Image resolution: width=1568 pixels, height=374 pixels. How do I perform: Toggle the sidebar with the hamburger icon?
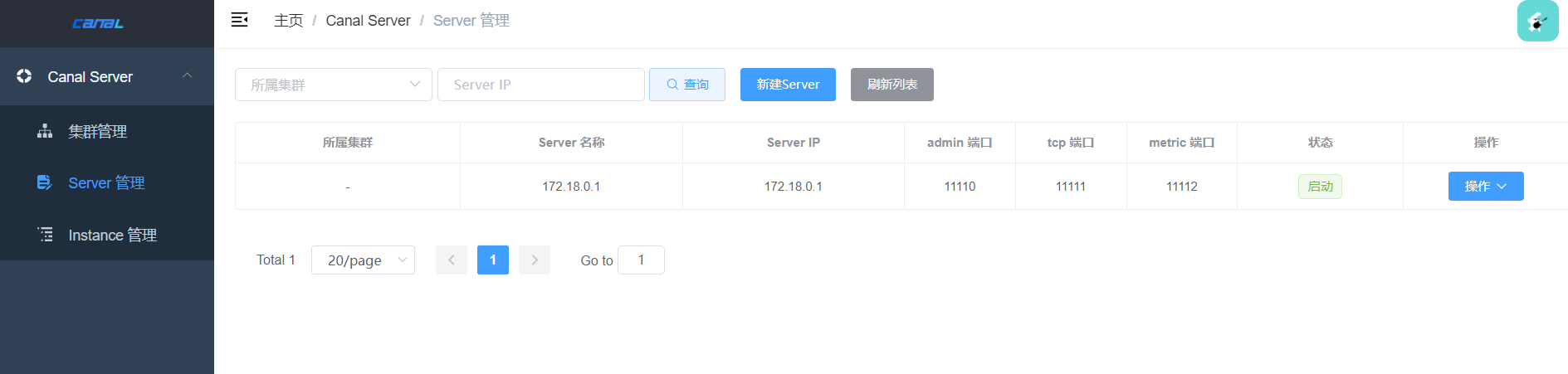[x=239, y=20]
